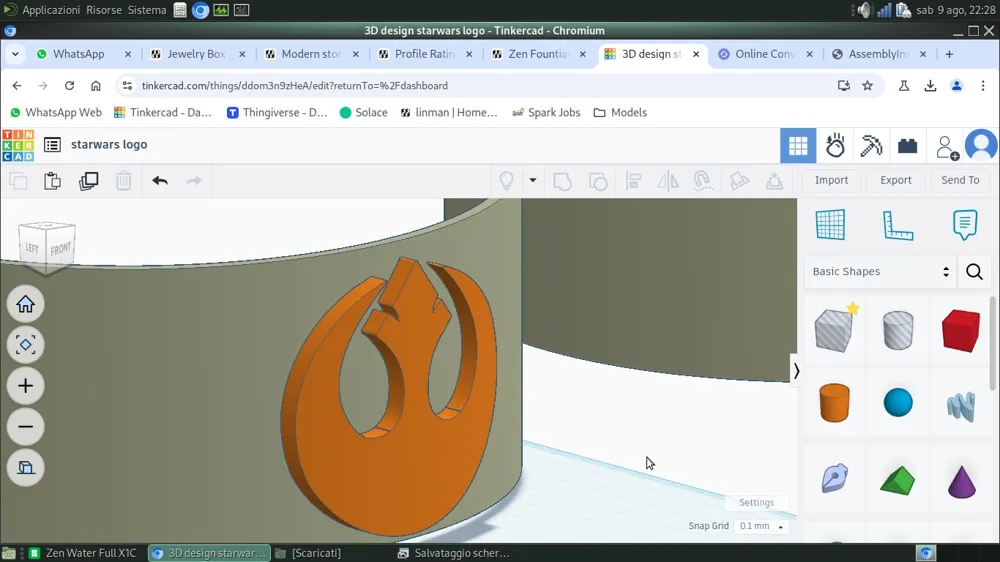
Task: Switch to WhatsApp browser tab
Action: tap(83, 54)
